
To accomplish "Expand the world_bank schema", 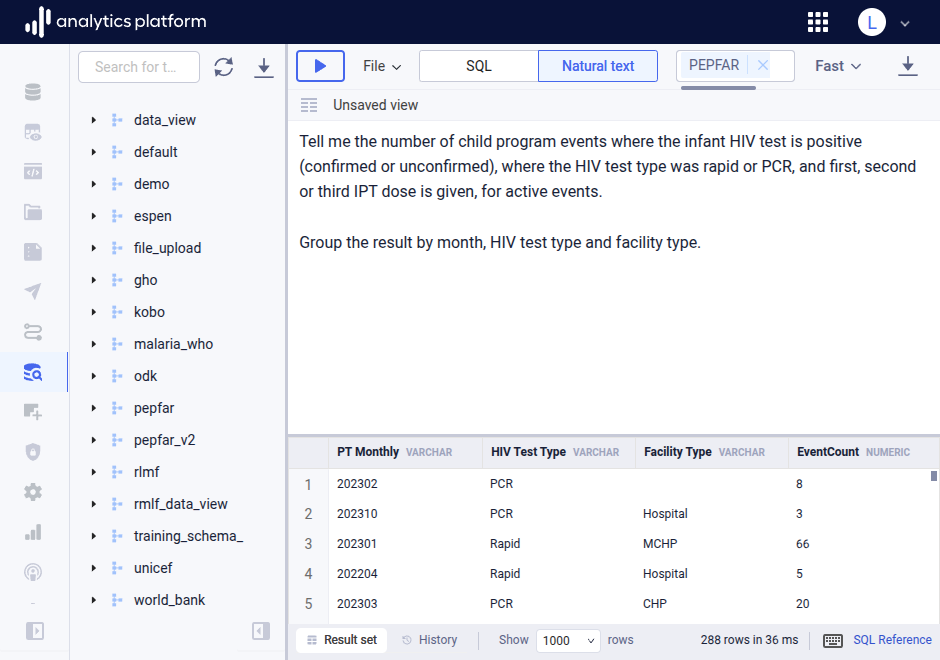I will [94, 600].
